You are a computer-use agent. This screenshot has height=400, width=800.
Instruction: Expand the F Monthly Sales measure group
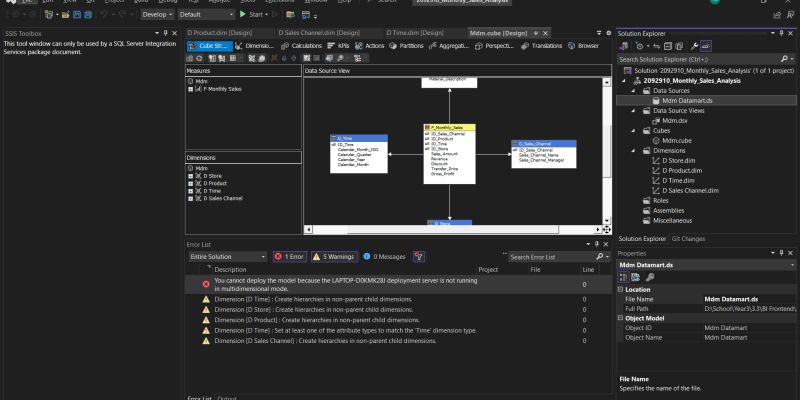(190, 89)
